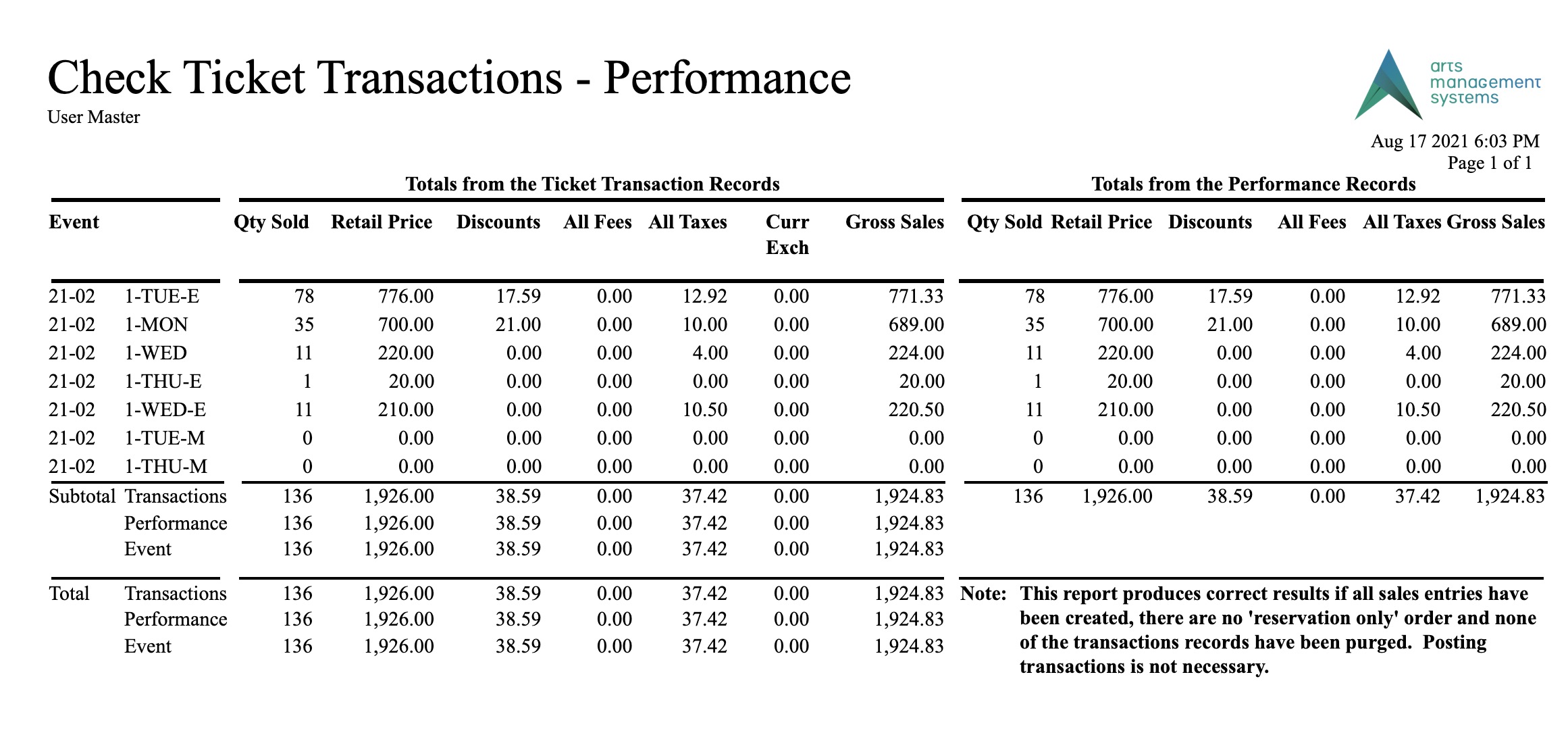Image resolution: width=1568 pixels, height=731 pixels.
Task: Click the Arts Management Systems logo
Action: [1447, 84]
